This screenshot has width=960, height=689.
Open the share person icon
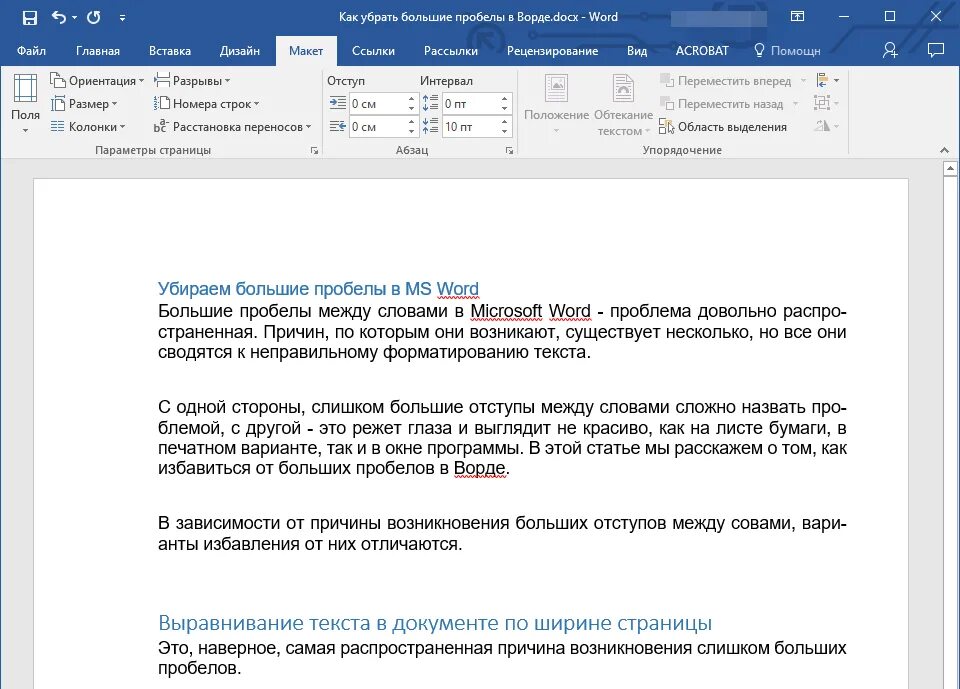click(890, 50)
